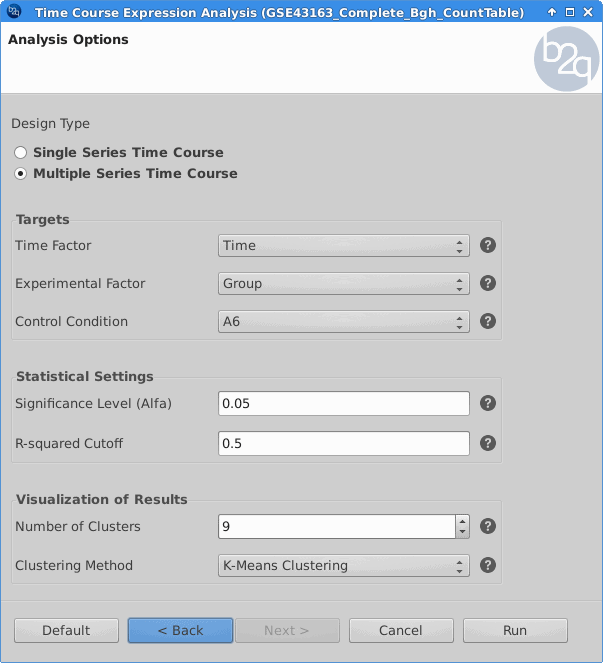
Task: Open the Experimental Factor Group dropdown
Action: pyautogui.click(x=344, y=283)
